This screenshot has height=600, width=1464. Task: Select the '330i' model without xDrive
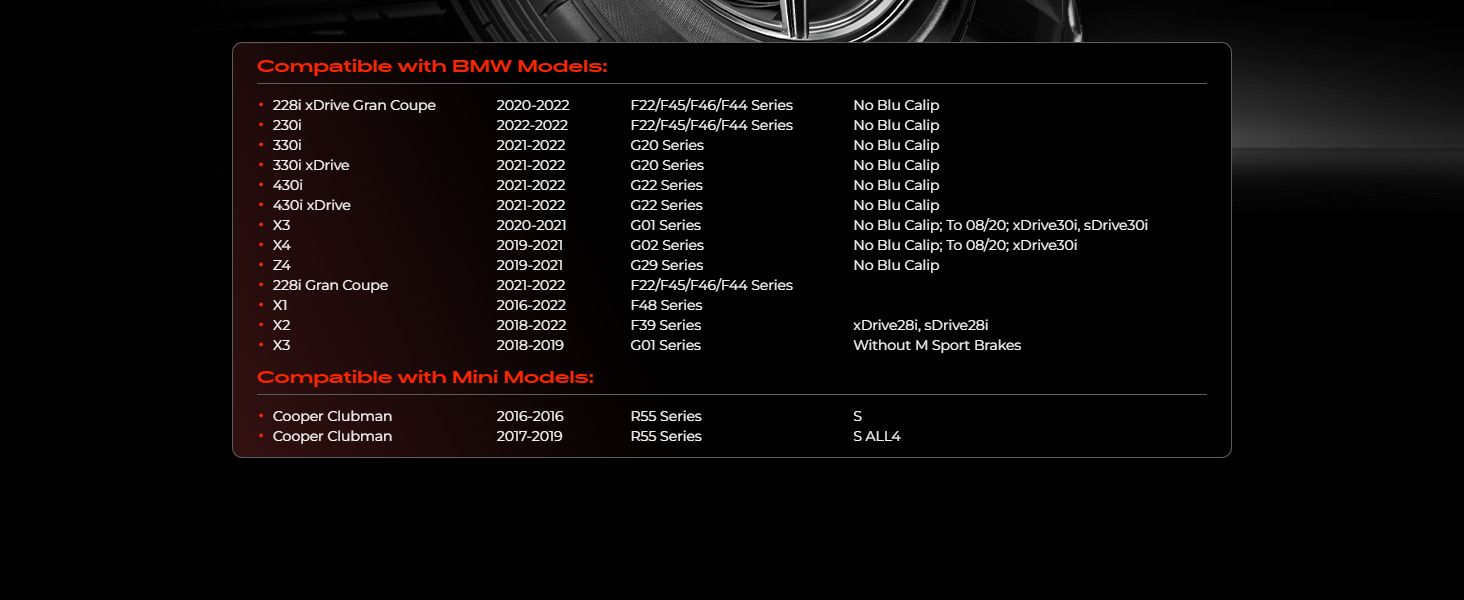(x=287, y=145)
